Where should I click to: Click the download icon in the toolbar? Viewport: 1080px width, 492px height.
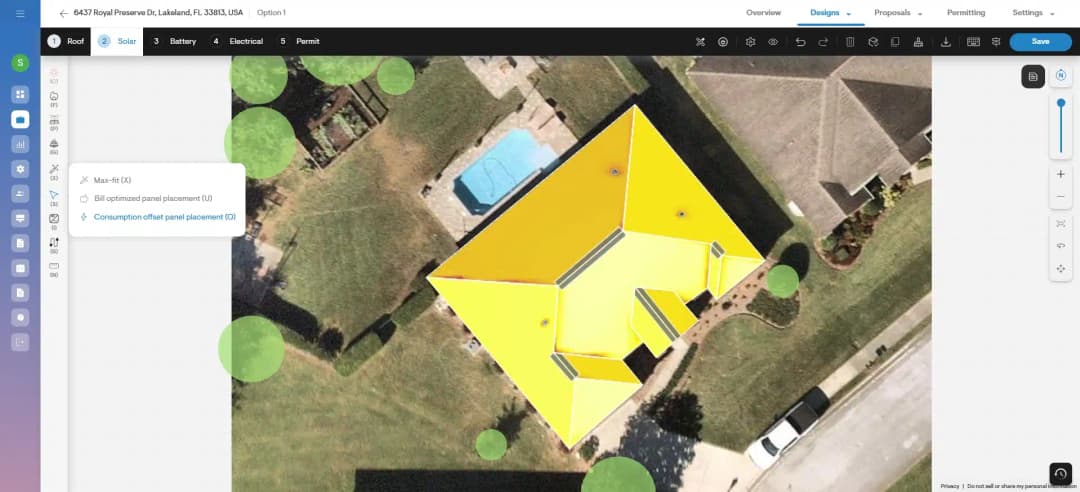click(946, 42)
